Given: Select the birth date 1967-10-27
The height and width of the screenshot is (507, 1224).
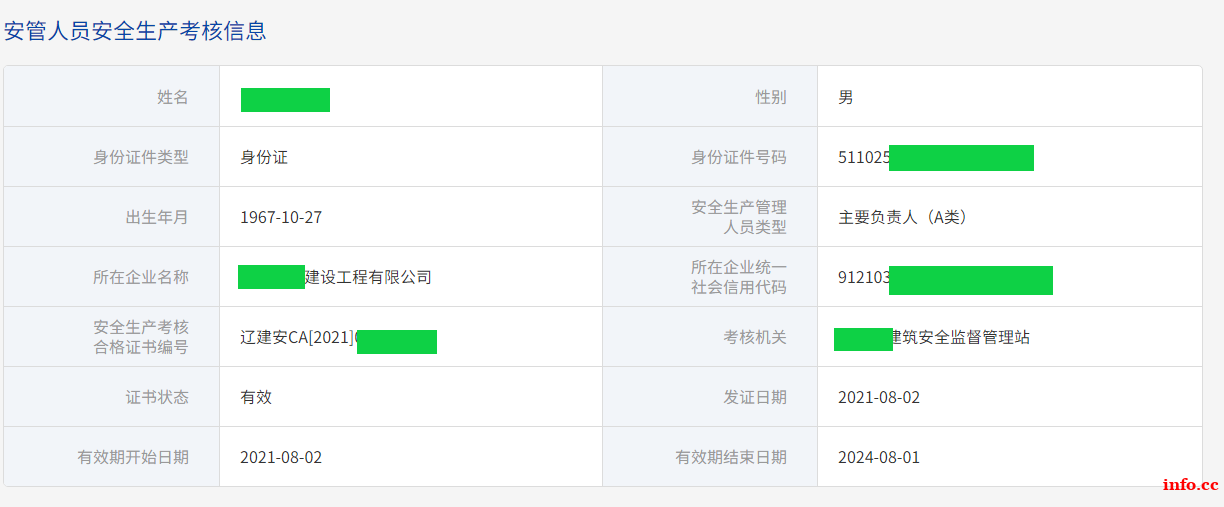Looking at the screenshot, I should click(281, 217).
